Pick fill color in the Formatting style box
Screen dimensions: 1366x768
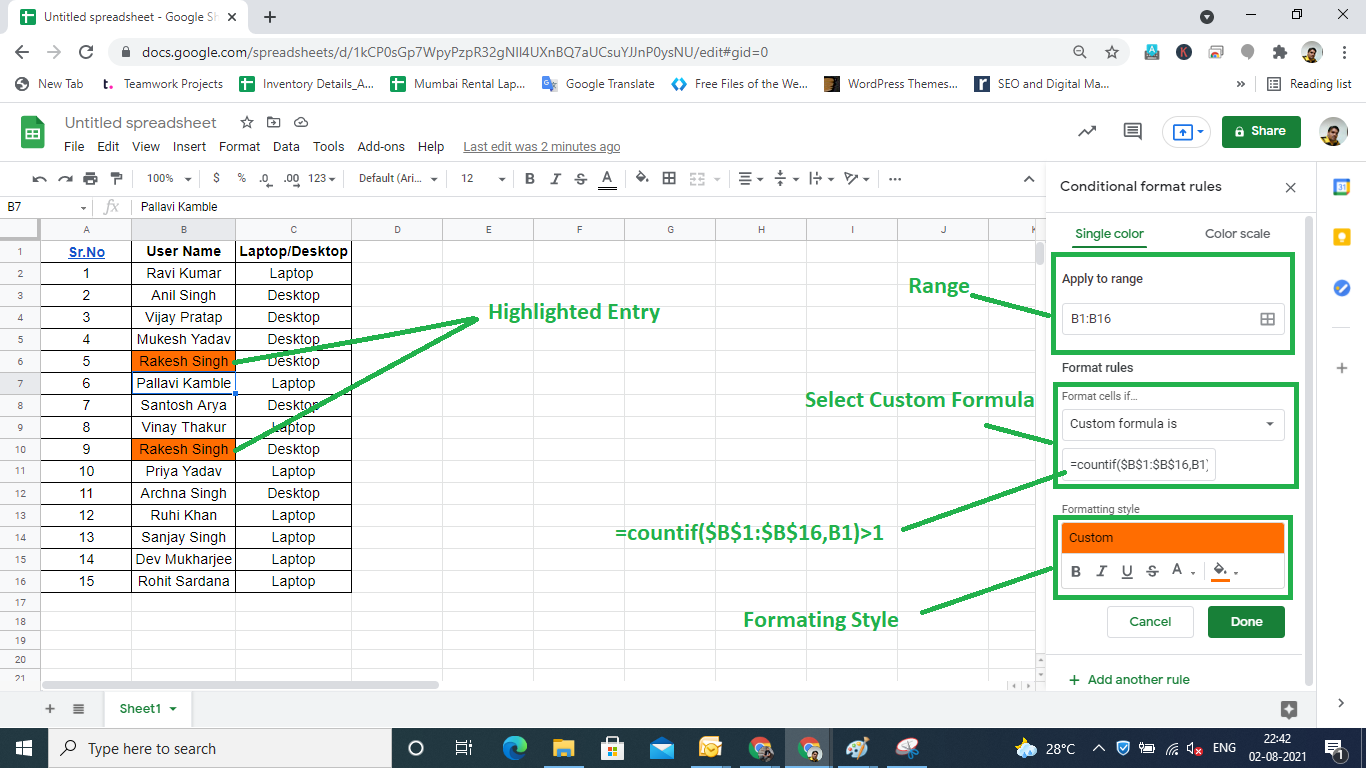pos(1225,571)
